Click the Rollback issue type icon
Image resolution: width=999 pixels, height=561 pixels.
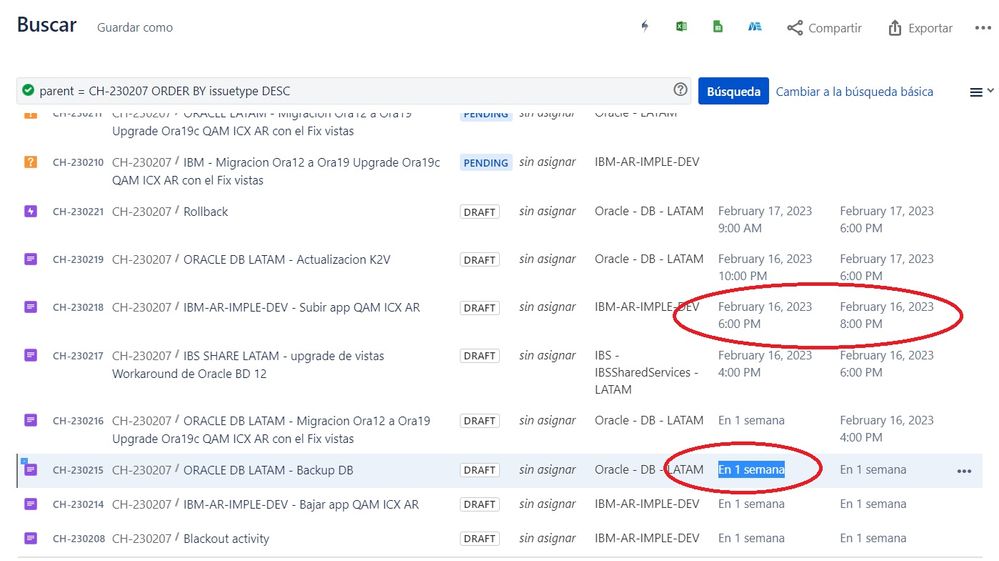[x=31, y=211]
